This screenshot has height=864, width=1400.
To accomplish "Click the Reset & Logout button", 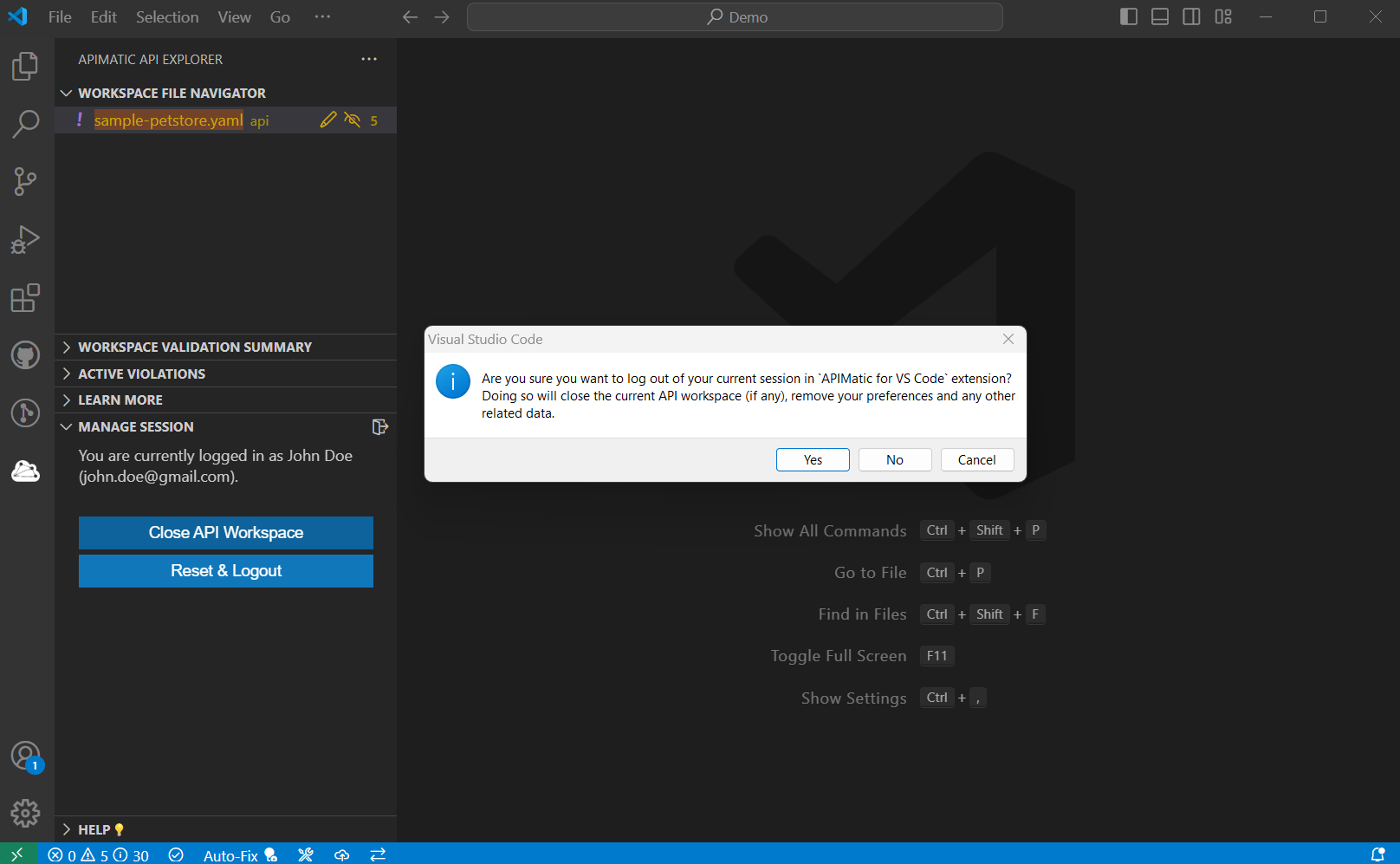I will click(226, 571).
